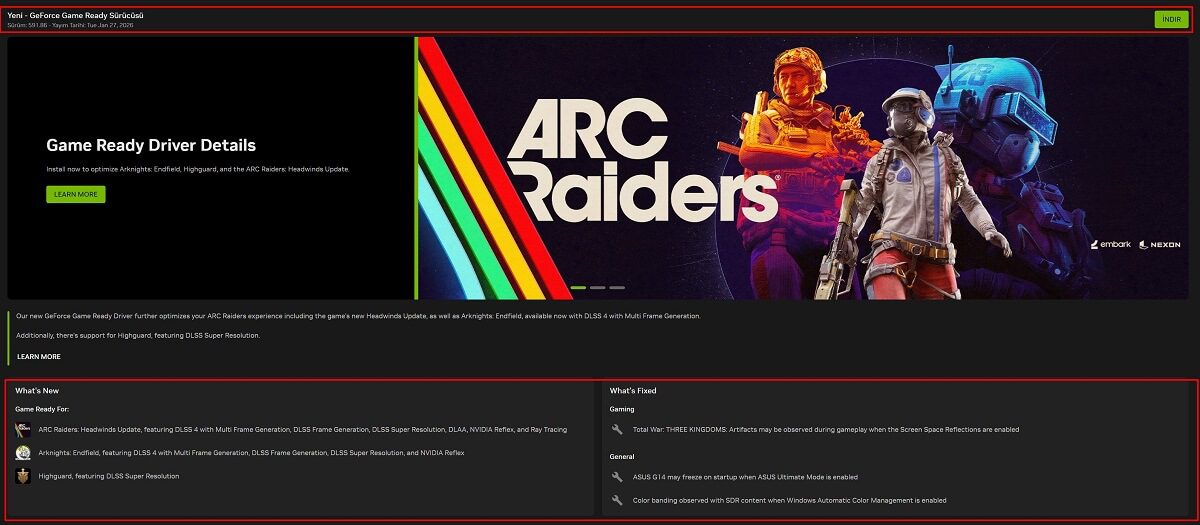Click the What's Fixed section heading
The height and width of the screenshot is (525, 1200).
point(633,391)
